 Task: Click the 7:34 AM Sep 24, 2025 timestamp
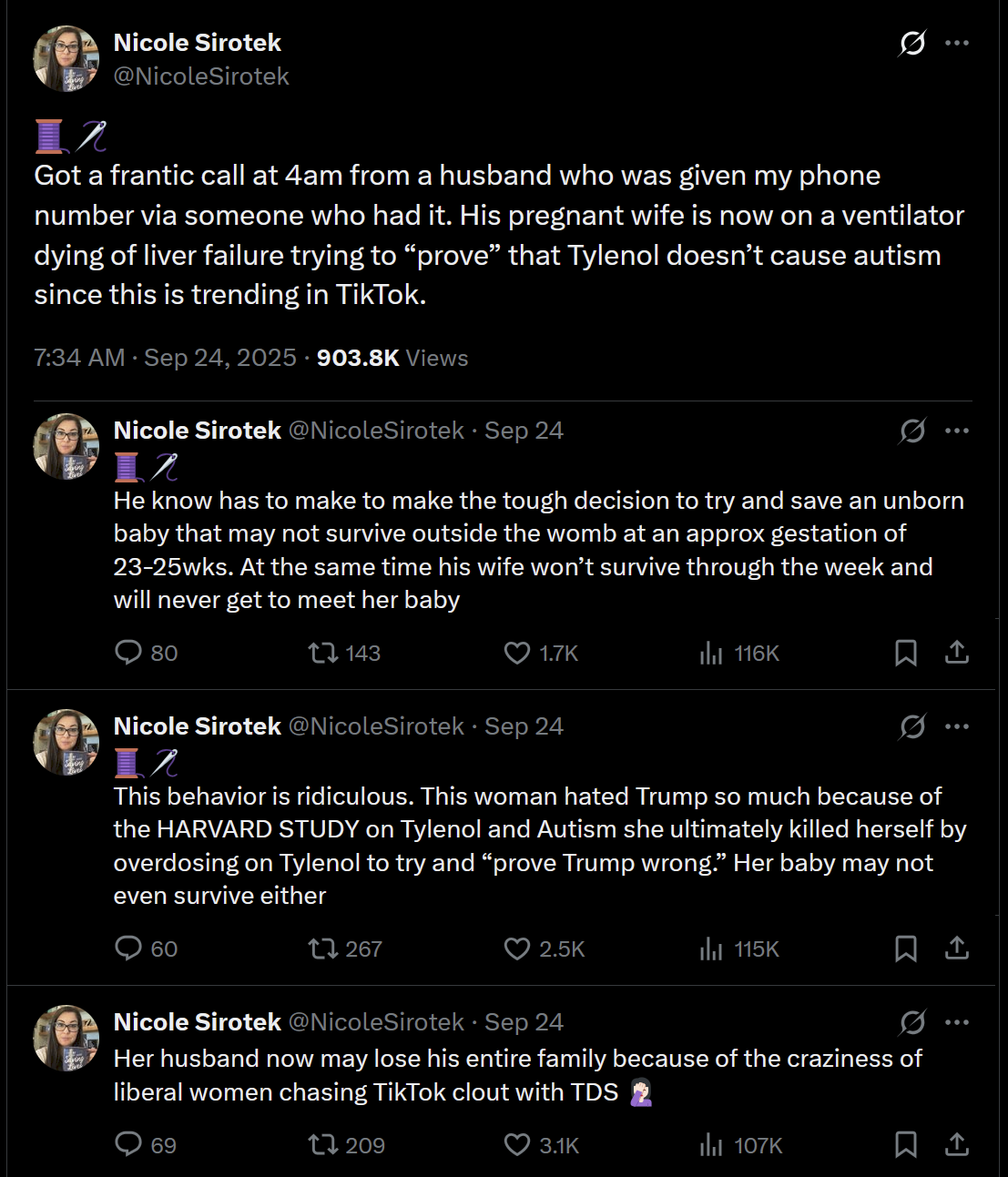pos(166,358)
